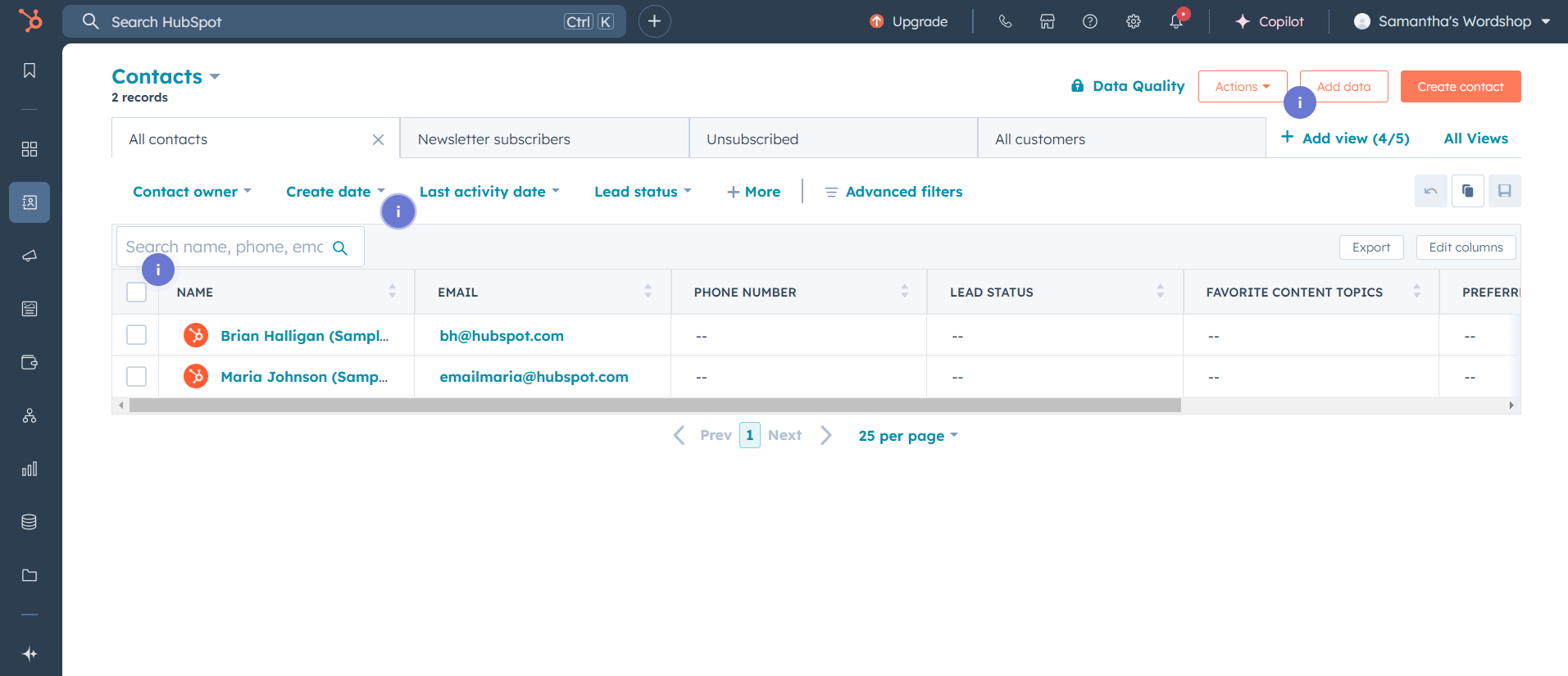This screenshot has height=676, width=1568.
Task: Open the Actions dropdown
Action: point(1243,86)
